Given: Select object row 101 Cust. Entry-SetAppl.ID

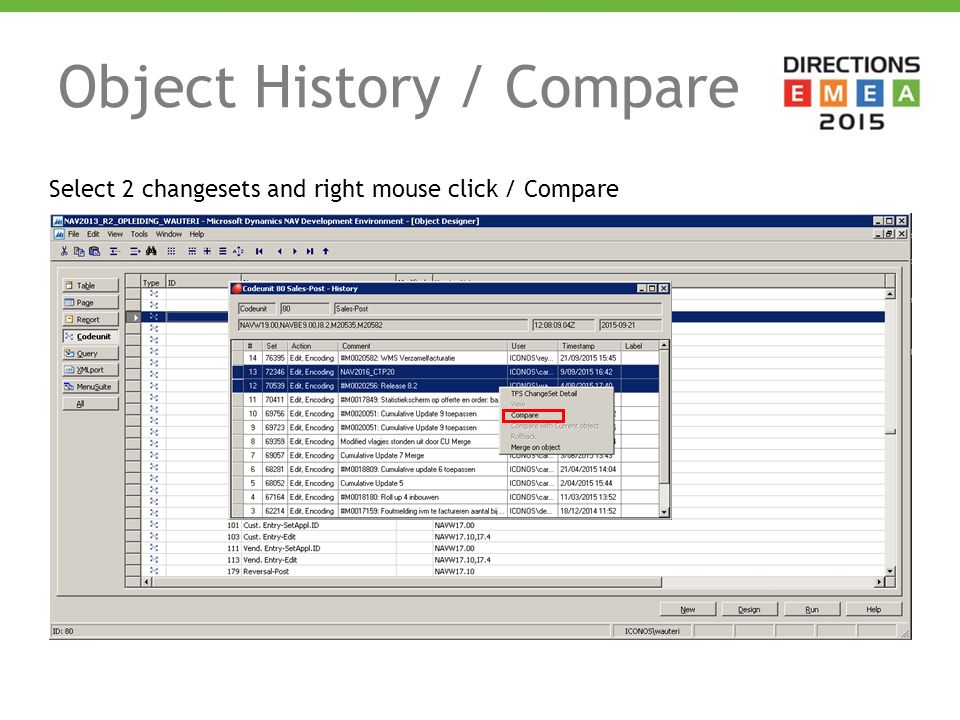Looking at the screenshot, I should click(x=505, y=525).
